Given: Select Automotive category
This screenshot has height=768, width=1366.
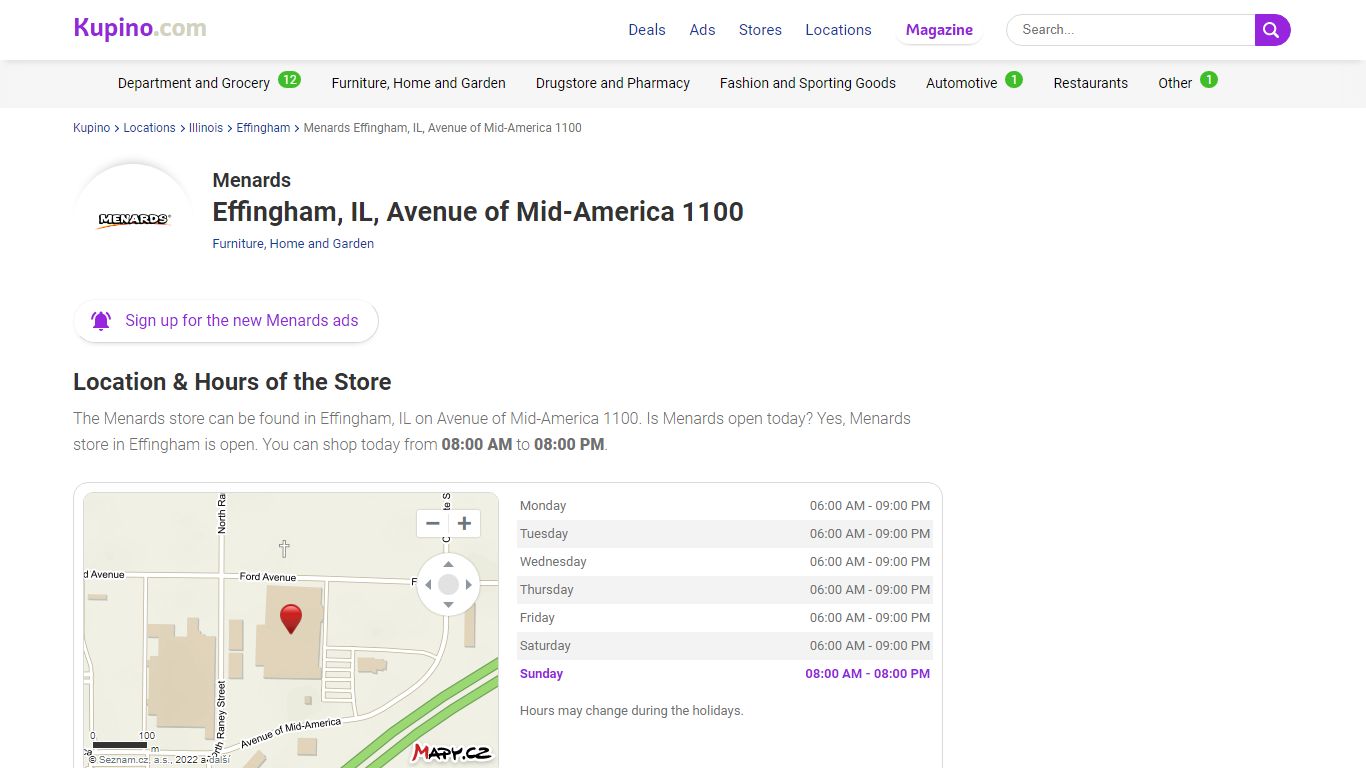Looking at the screenshot, I should click(x=961, y=83).
